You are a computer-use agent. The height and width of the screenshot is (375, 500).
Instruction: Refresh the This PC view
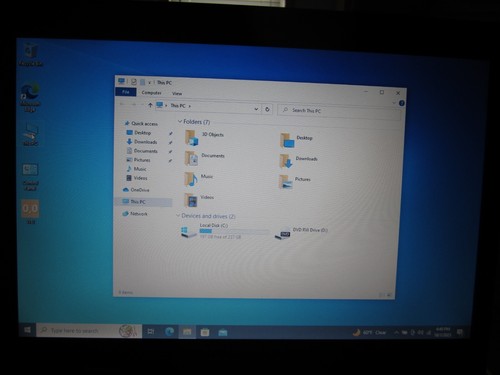pos(267,109)
